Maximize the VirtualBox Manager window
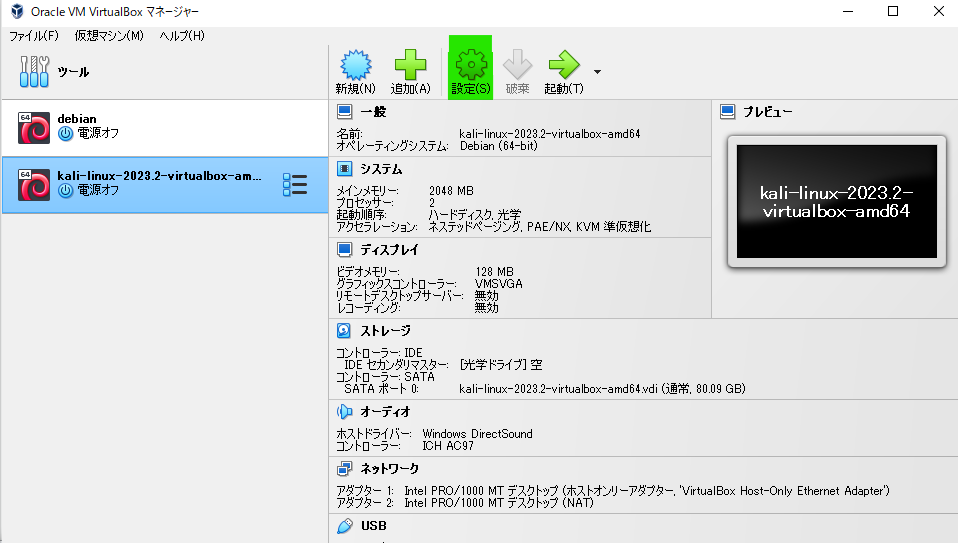This screenshot has height=543, width=958. pos(893,11)
